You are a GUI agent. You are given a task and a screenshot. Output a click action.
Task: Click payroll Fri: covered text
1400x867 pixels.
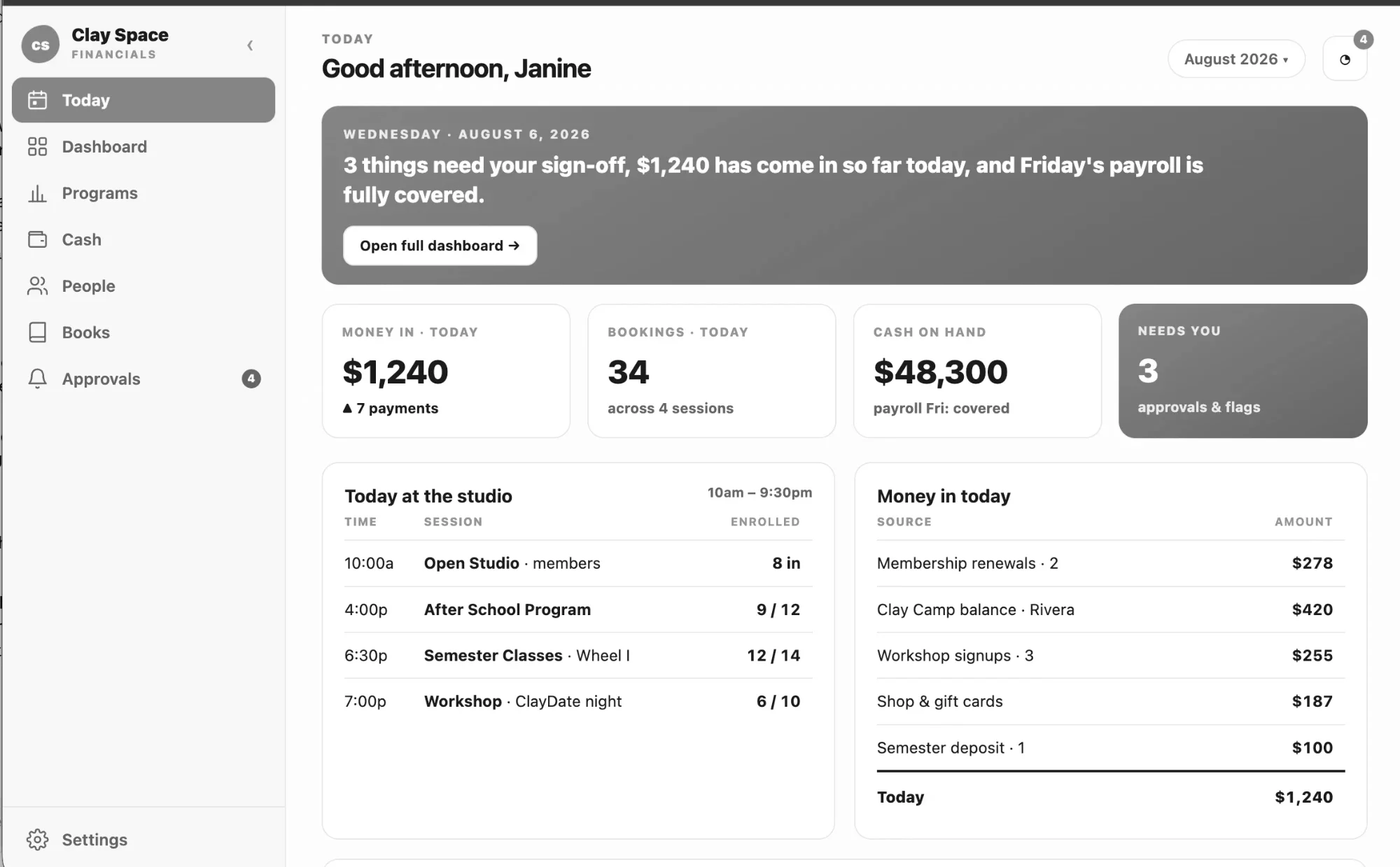point(941,409)
